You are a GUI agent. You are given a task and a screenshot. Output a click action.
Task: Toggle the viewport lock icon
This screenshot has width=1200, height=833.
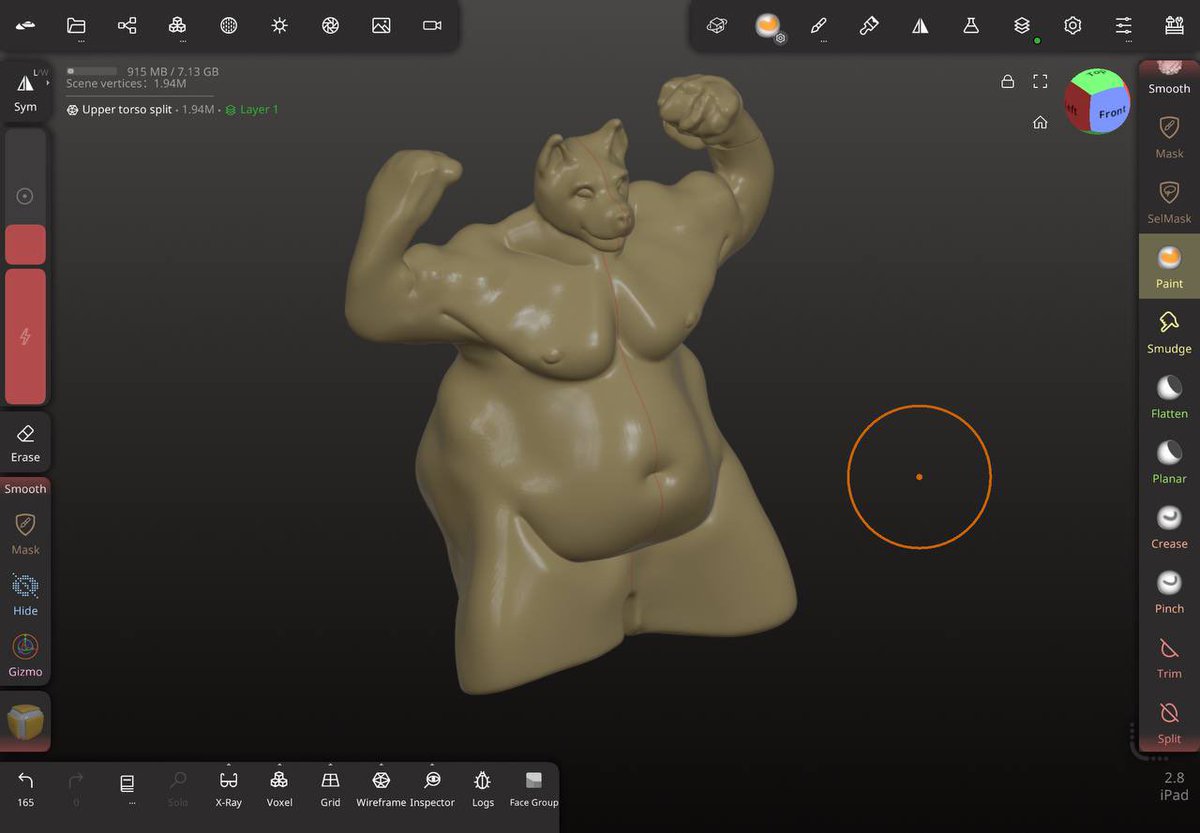pyautogui.click(x=1008, y=81)
